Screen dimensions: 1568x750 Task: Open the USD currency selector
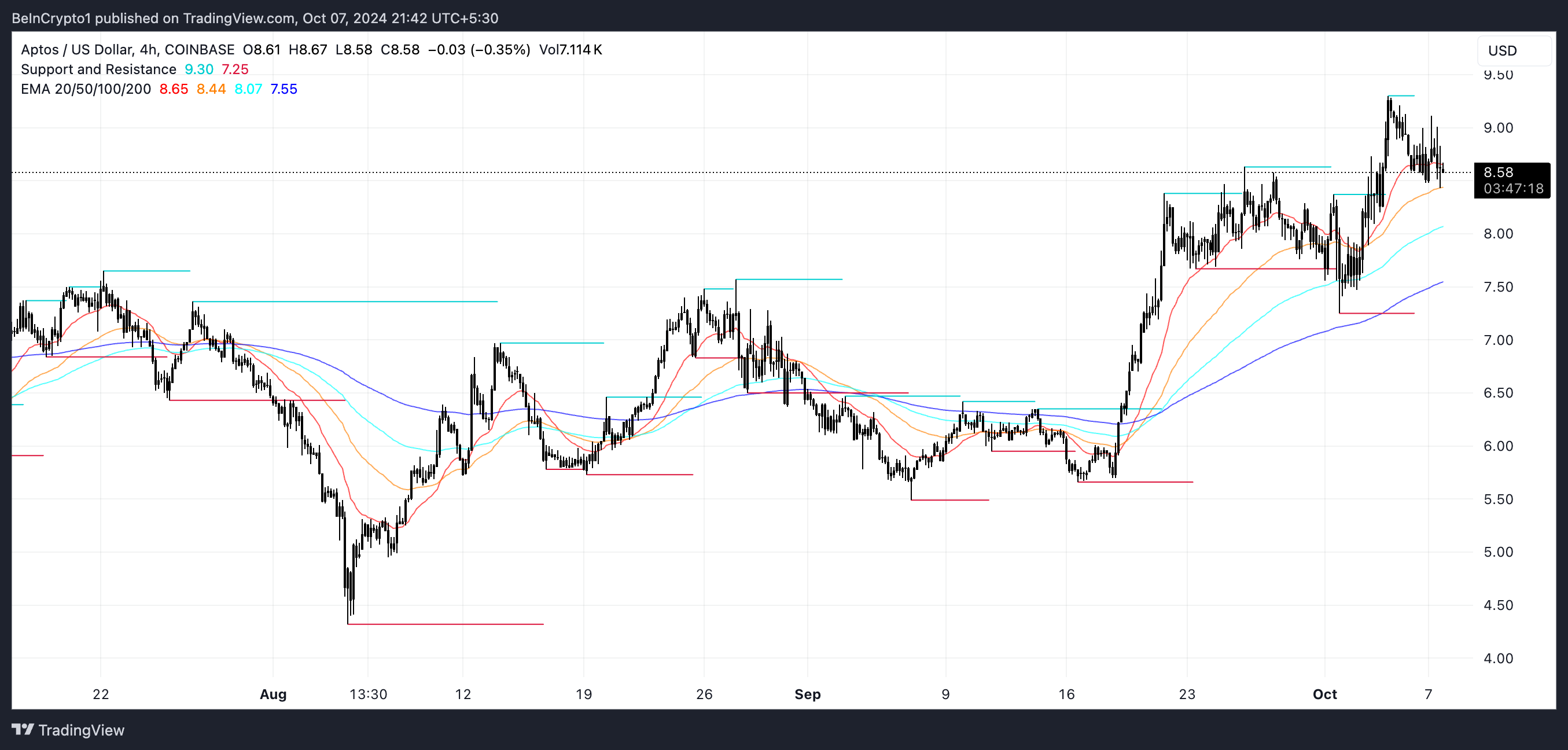pyautogui.click(x=1513, y=50)
